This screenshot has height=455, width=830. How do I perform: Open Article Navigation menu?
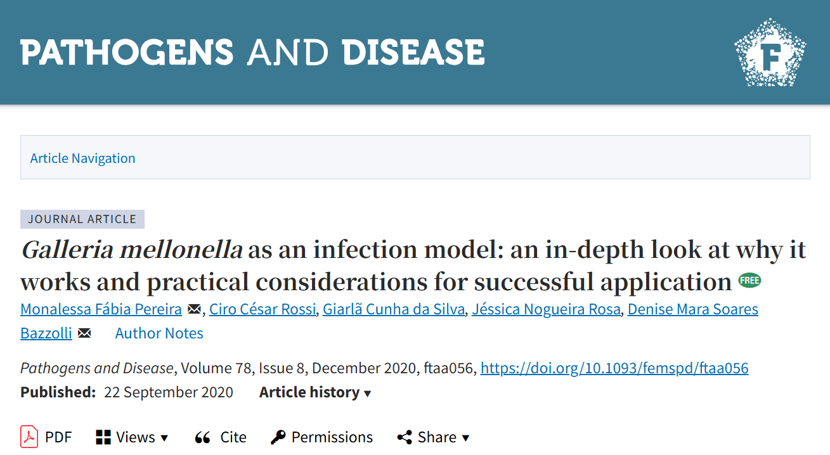click(83, 158)
